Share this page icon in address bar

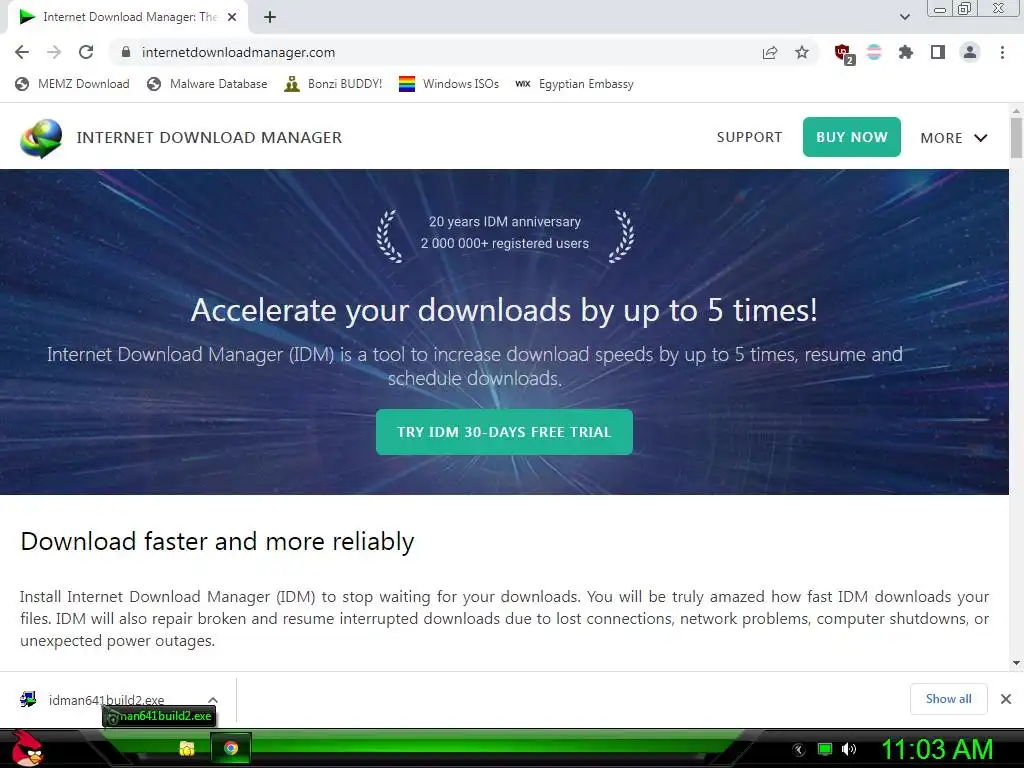[770, 52]
